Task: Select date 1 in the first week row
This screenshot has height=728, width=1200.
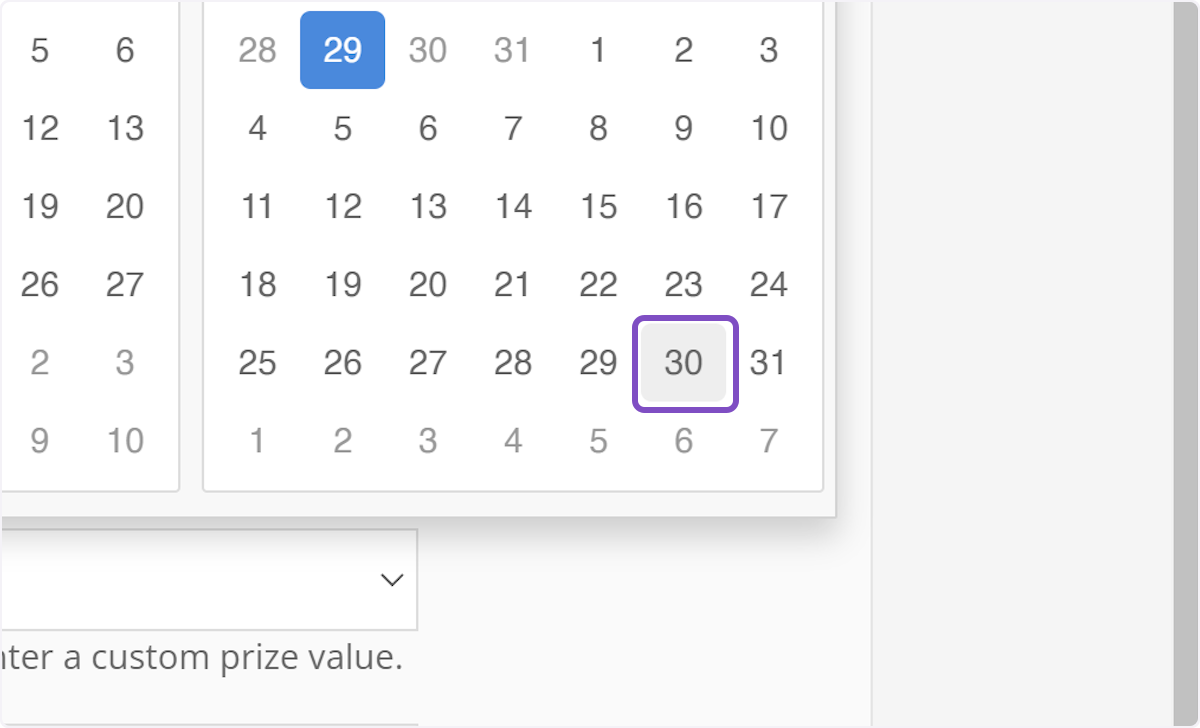Action: click(x=598, y=50)
